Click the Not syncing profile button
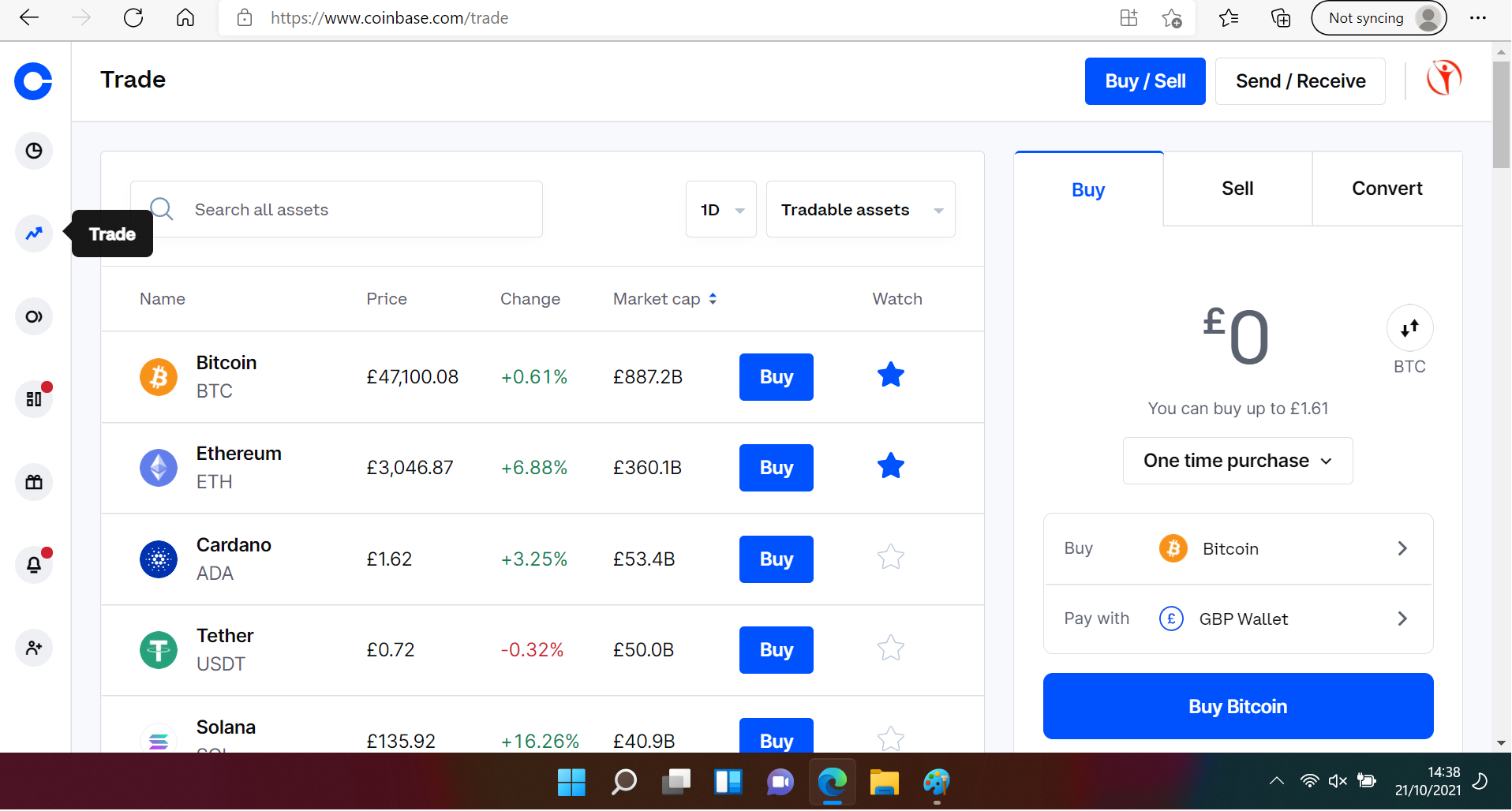The width and height of the screenshot is (1512, 811). coord(1379,17)
